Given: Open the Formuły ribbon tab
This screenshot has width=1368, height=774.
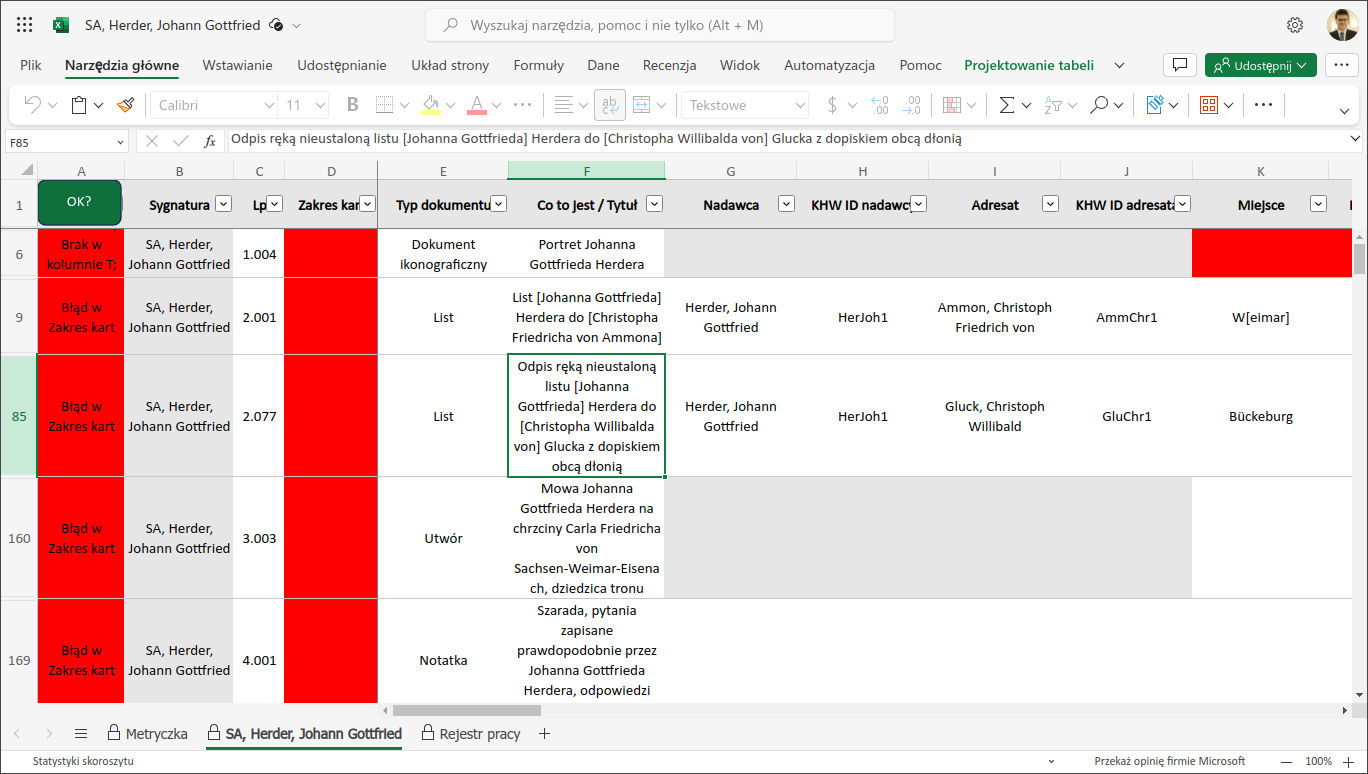Looking at the screenshot, I should pos(538,65).
